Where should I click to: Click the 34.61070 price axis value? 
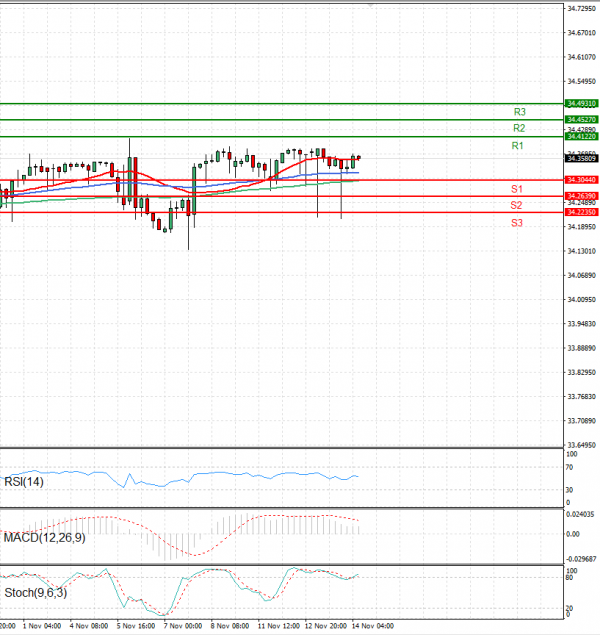click(x=582, y=57)
